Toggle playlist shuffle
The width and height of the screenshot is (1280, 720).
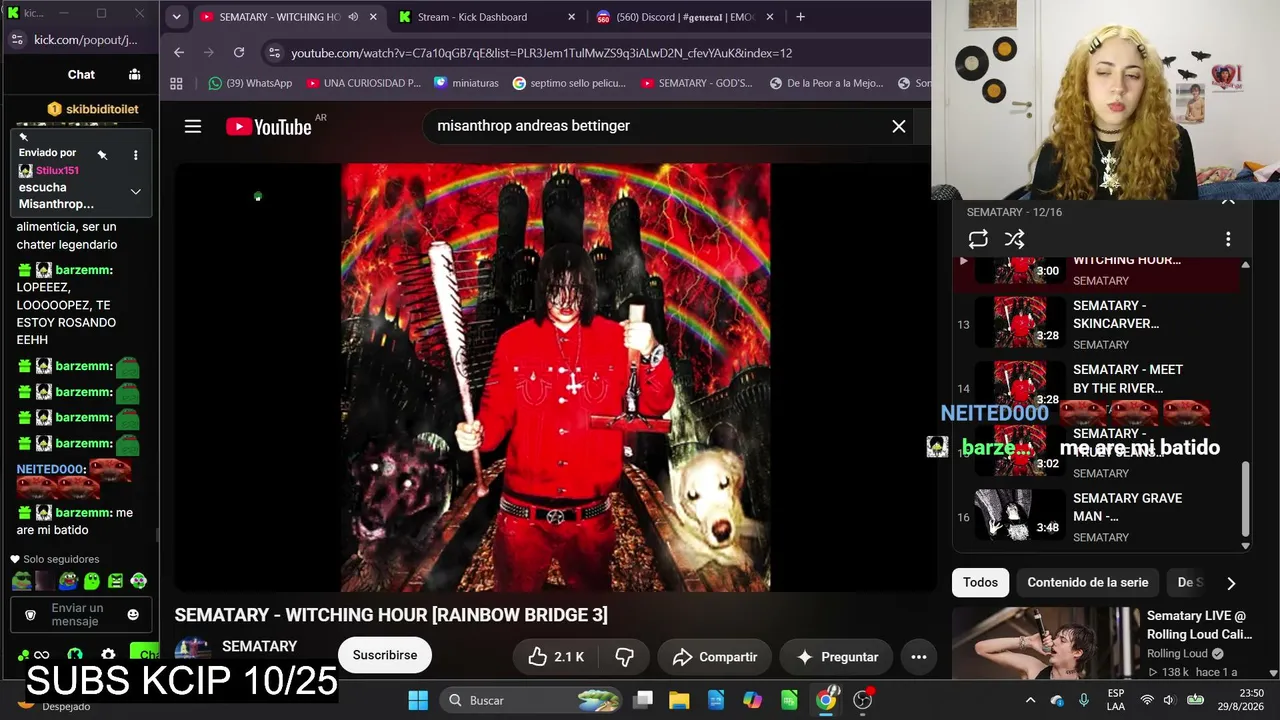pos(1015,239)
